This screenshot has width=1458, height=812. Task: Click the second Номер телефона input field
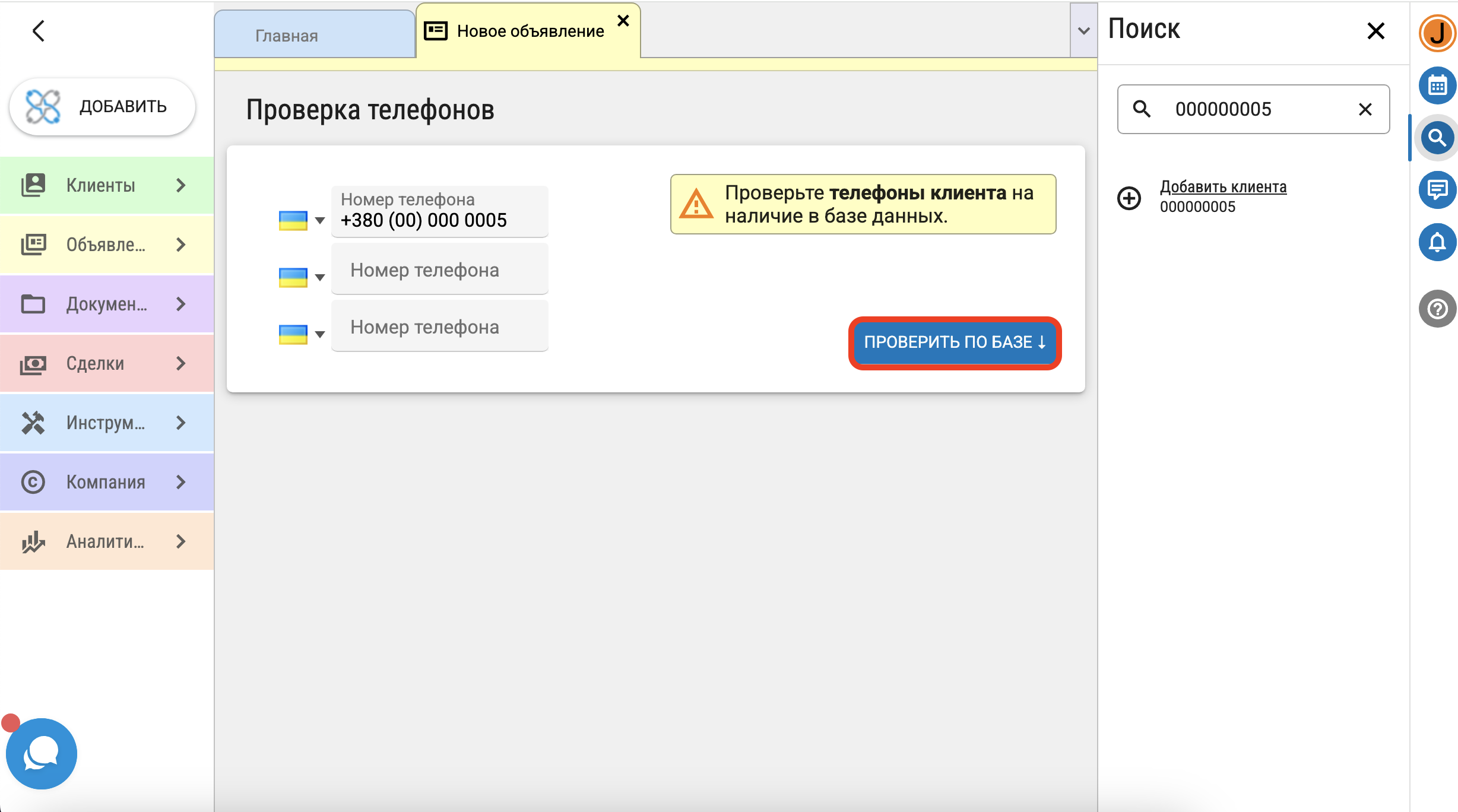[x=439, y=270]
